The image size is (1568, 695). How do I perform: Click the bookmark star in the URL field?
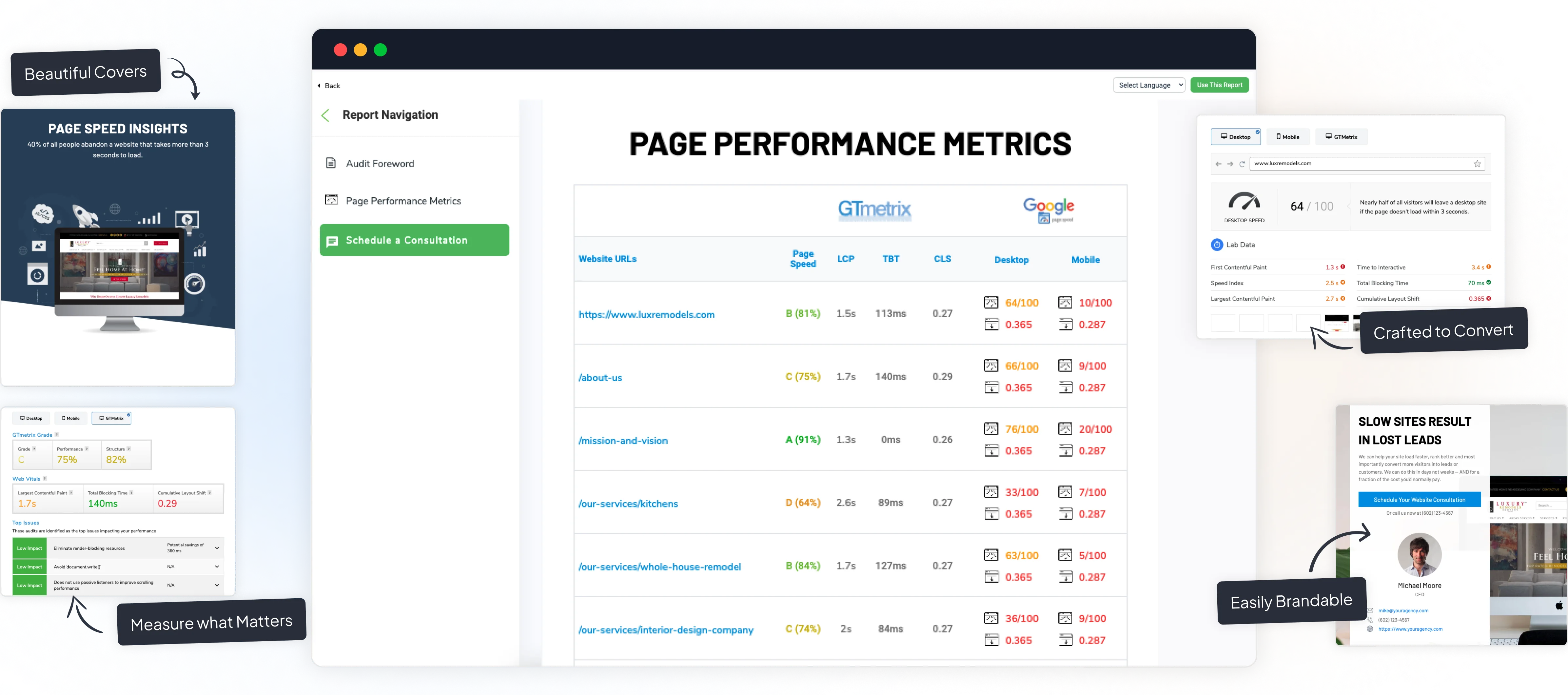1477,163
